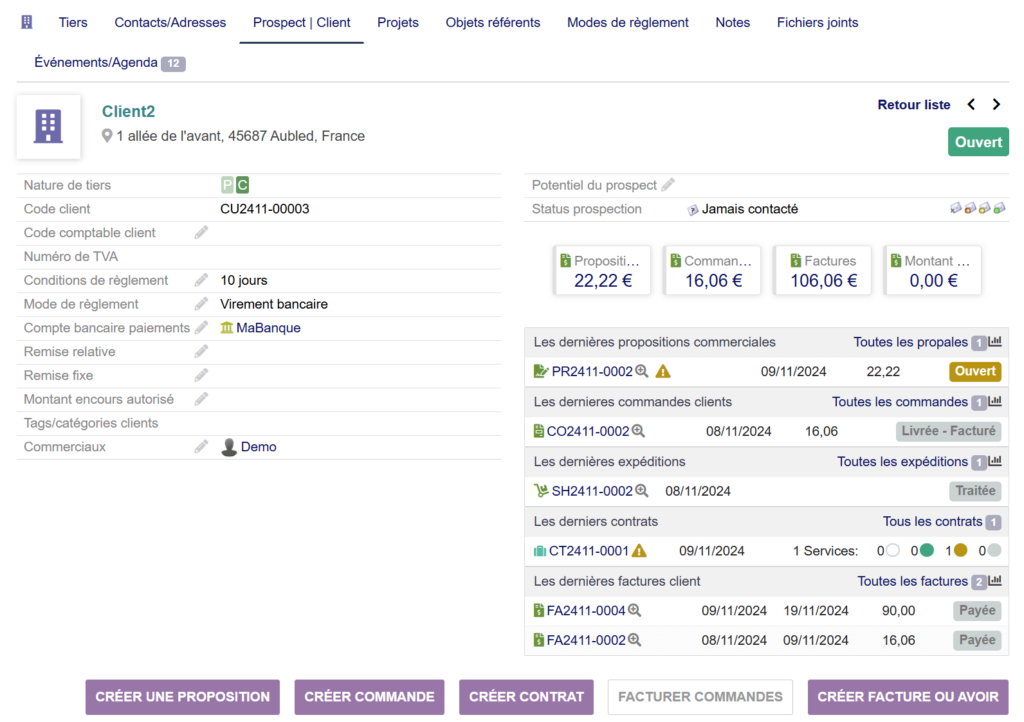
Task: Click the next record arrow
Action: 996,105
